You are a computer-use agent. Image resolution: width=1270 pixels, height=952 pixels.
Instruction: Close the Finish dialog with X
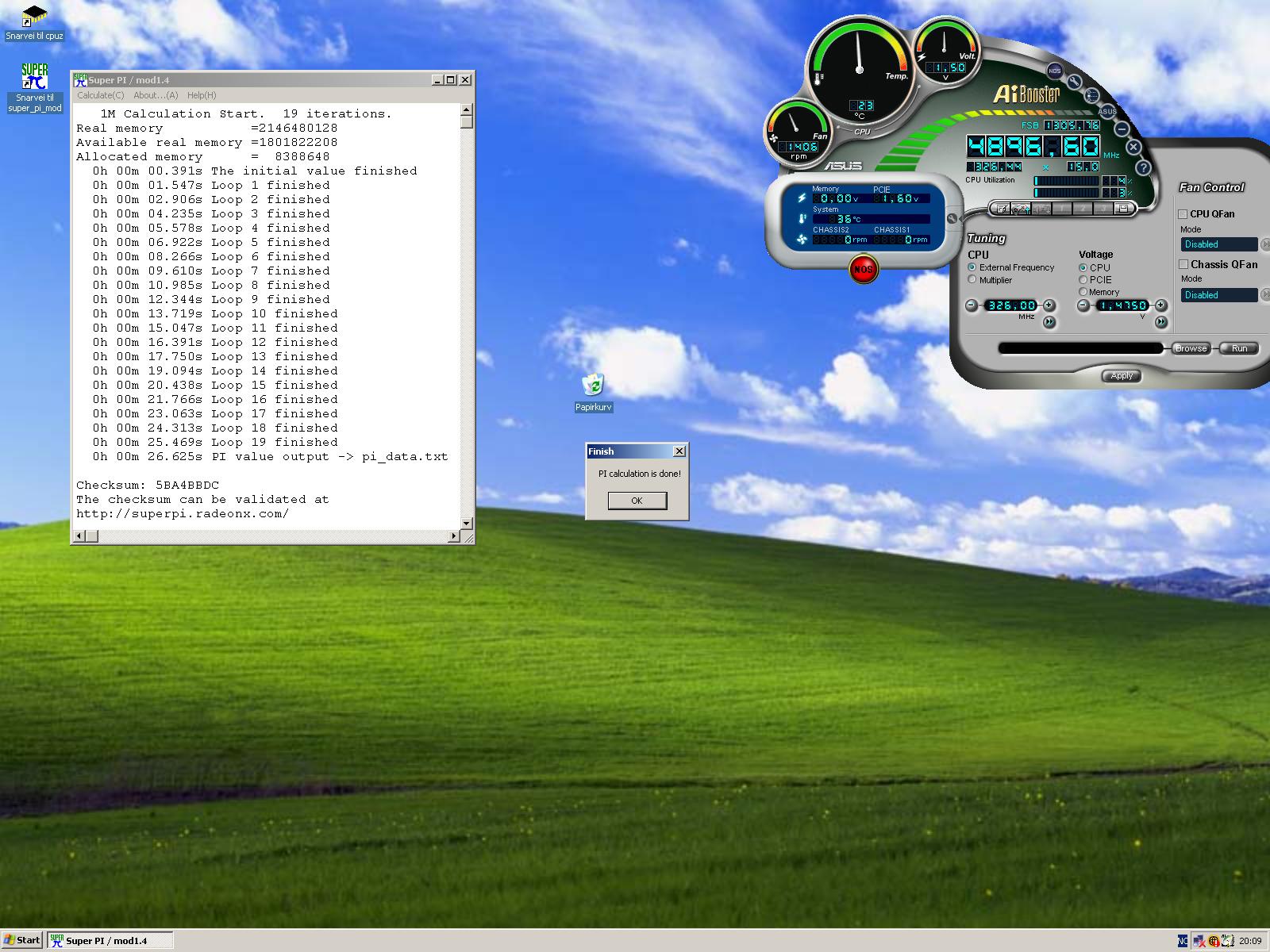(679, 451)
